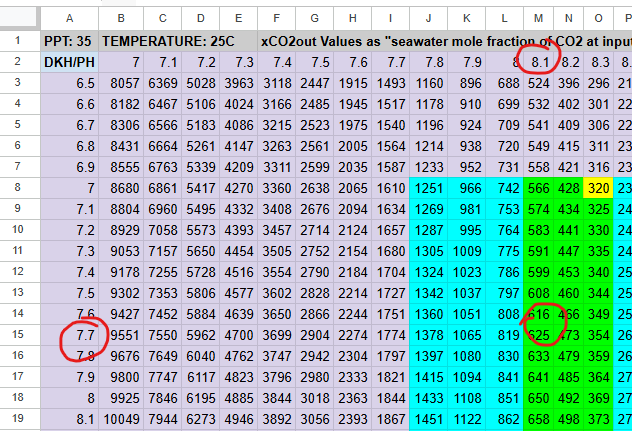Click the circled 8.1 pH cell
This screenshot has height=431, width=632.
pyautogui.click(x=540, y=62)
